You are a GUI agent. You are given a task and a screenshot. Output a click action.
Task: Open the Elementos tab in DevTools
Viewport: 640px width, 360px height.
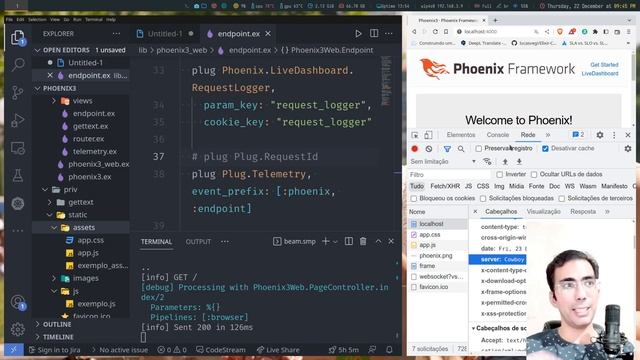[461, 135]
